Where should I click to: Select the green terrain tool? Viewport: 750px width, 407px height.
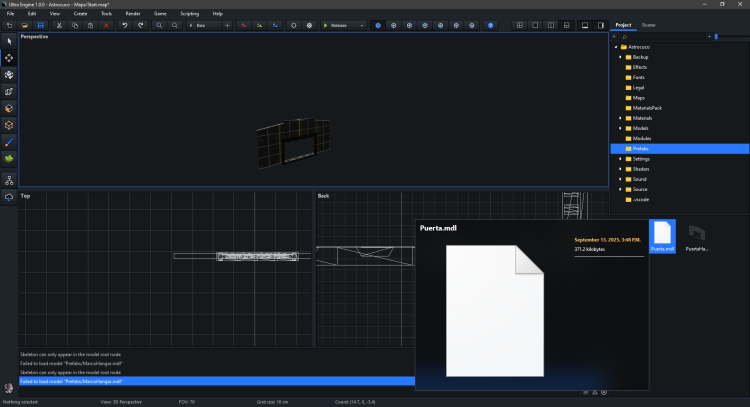pyautogui.click(x=9, y=159)
